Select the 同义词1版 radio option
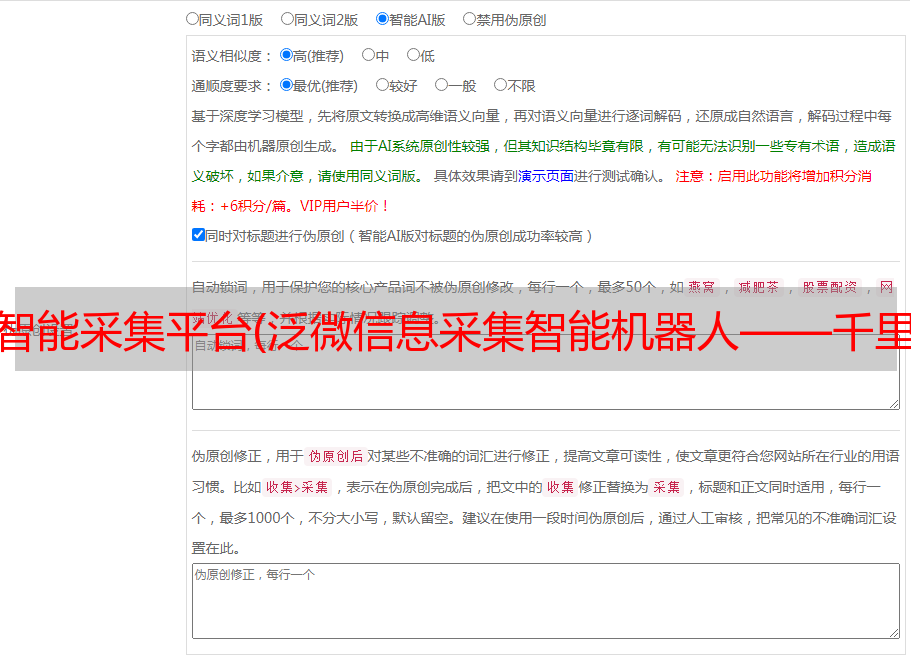Viewport: 911px width, 658px height. pyautogui.click(x=192, y=19)
